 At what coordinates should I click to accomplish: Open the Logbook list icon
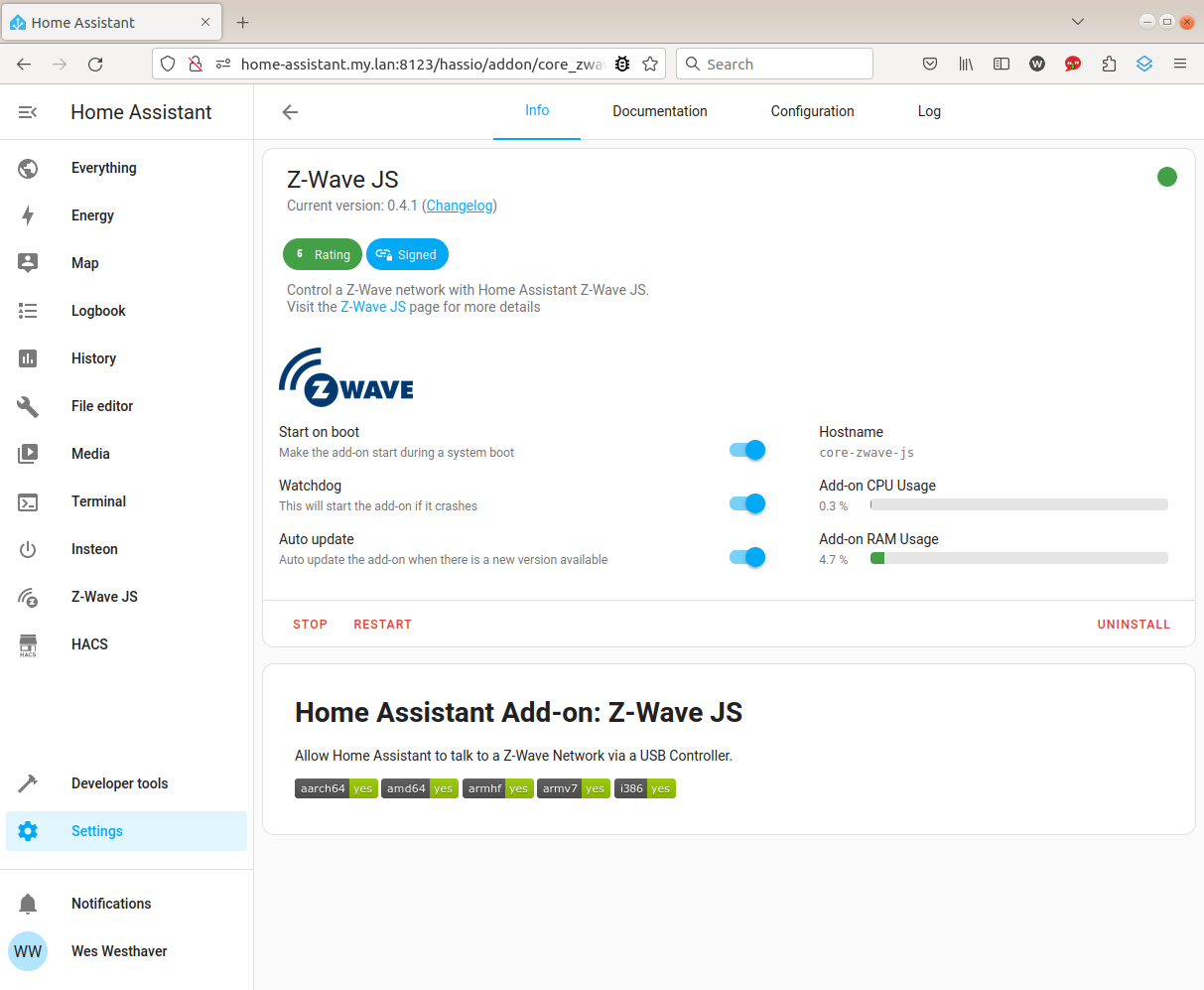pos(28,311)
